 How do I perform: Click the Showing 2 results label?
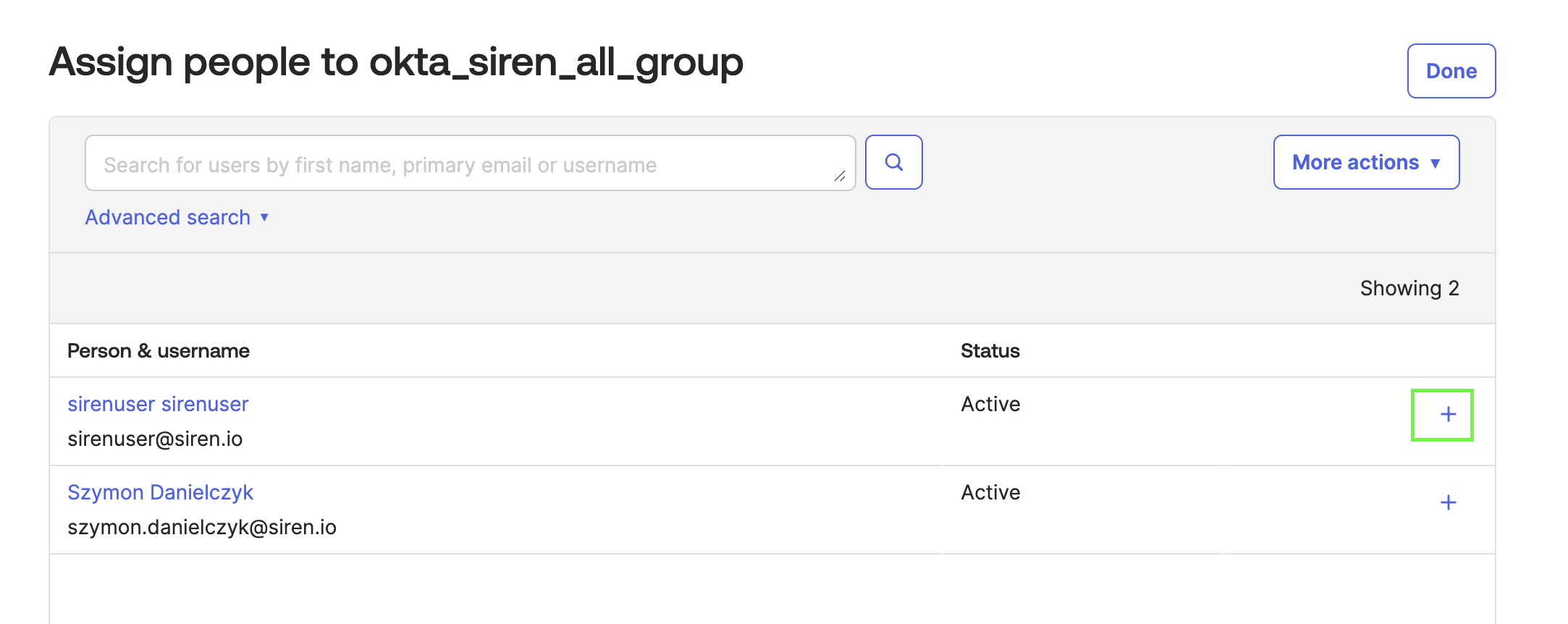pos(1409,287)
